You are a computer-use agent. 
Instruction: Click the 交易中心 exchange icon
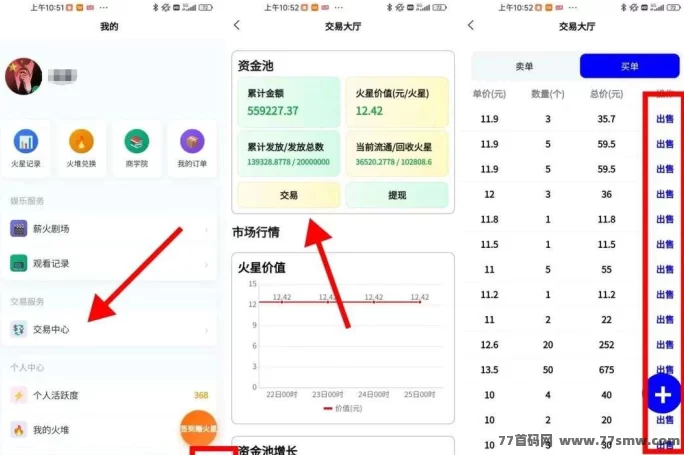tap(18, 329)
